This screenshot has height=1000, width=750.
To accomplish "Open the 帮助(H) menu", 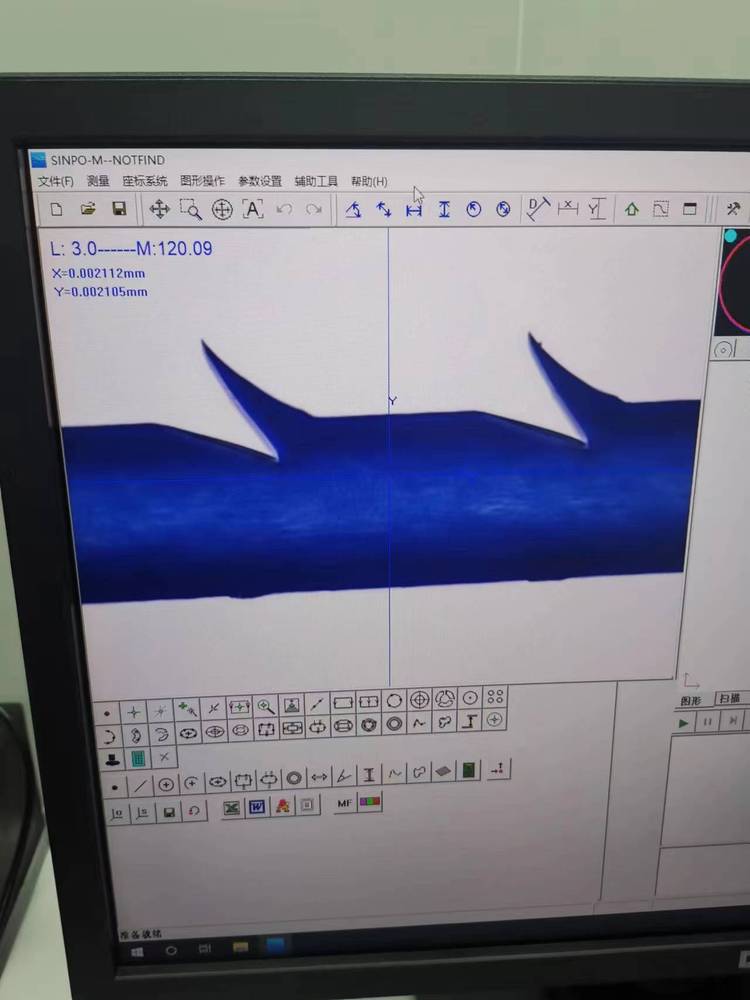I will coord(369,182).
